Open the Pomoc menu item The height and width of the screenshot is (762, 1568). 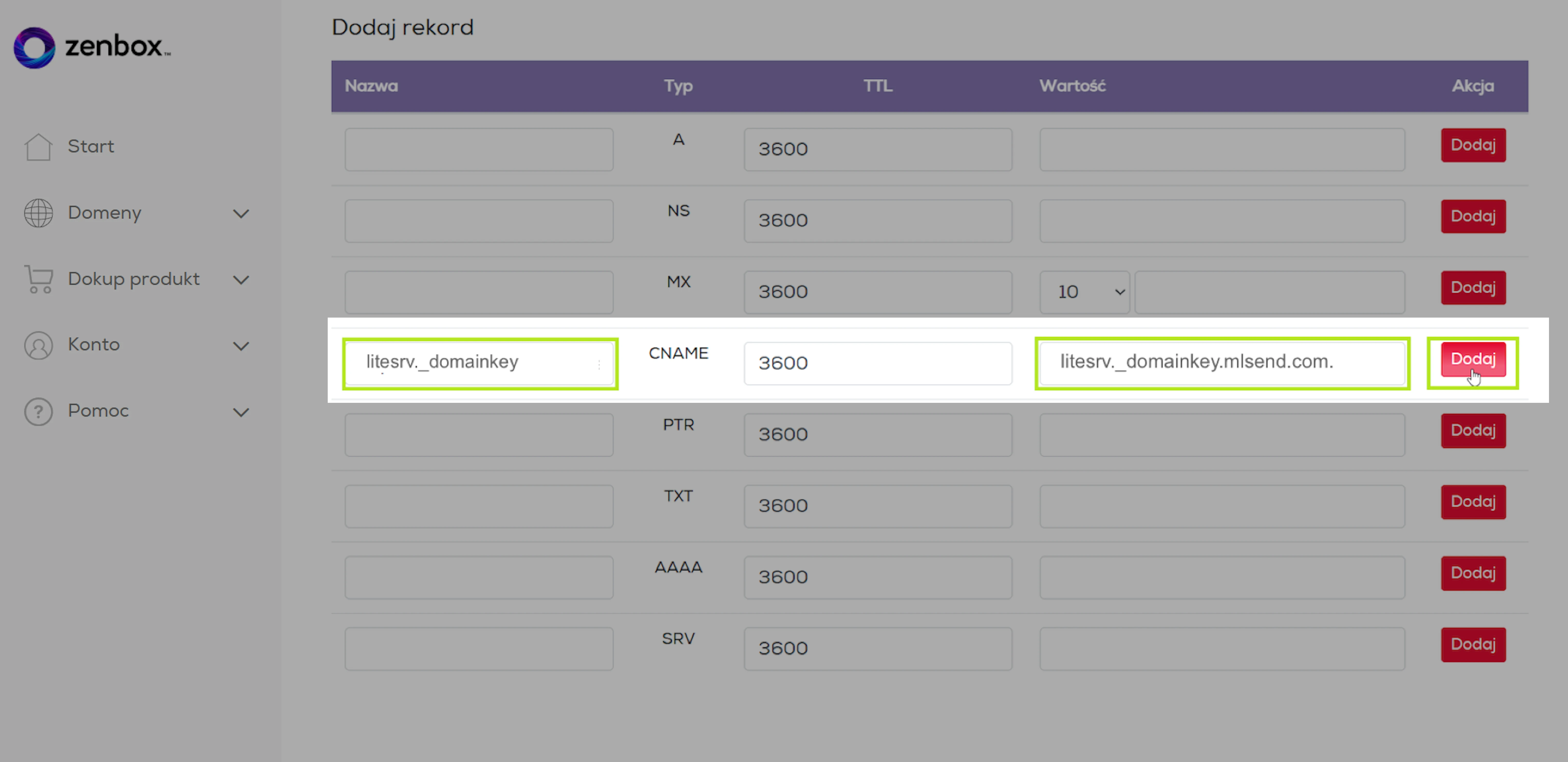[x=98, y=411]
